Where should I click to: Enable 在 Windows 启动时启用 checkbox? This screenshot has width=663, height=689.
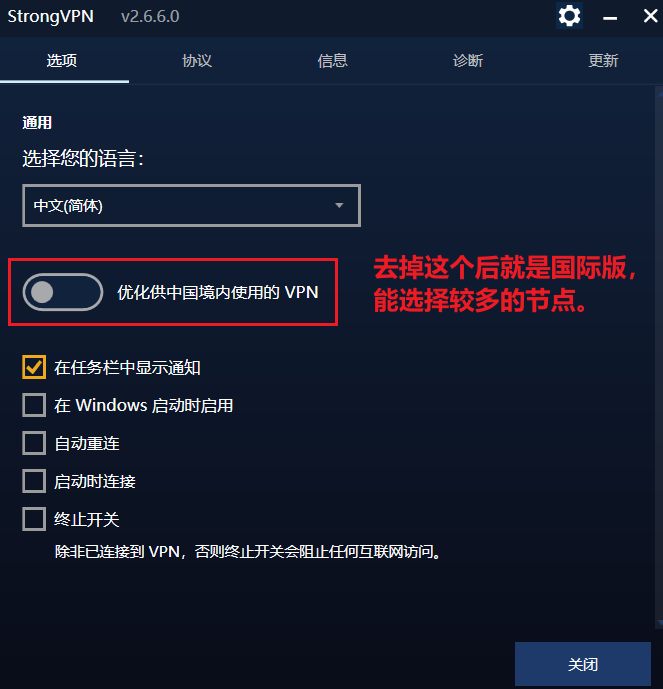tap(34, 405)
